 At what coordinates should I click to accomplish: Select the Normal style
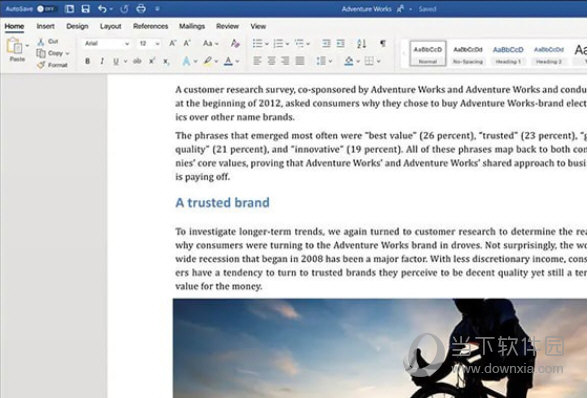[428, 54]
